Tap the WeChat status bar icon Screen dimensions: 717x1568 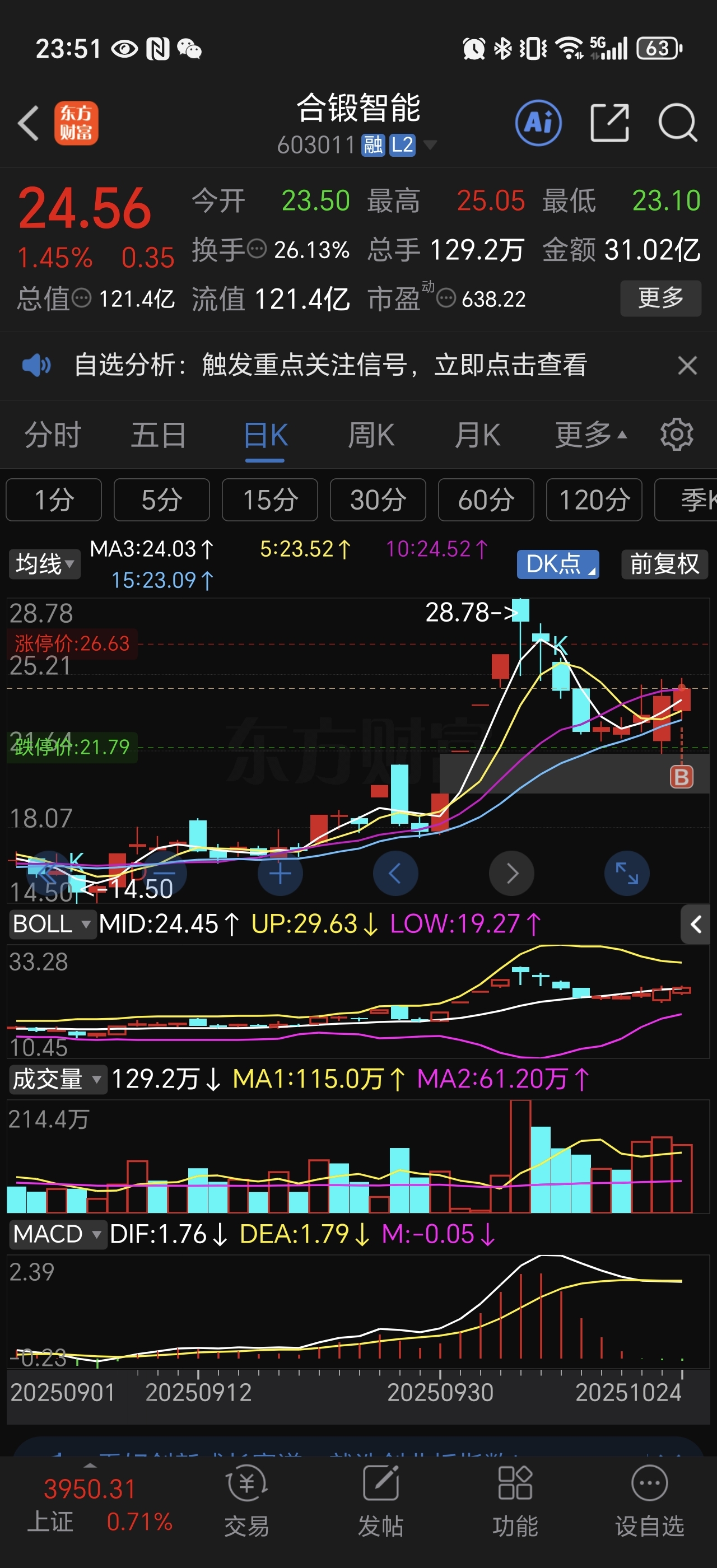[x=189, y=49]
